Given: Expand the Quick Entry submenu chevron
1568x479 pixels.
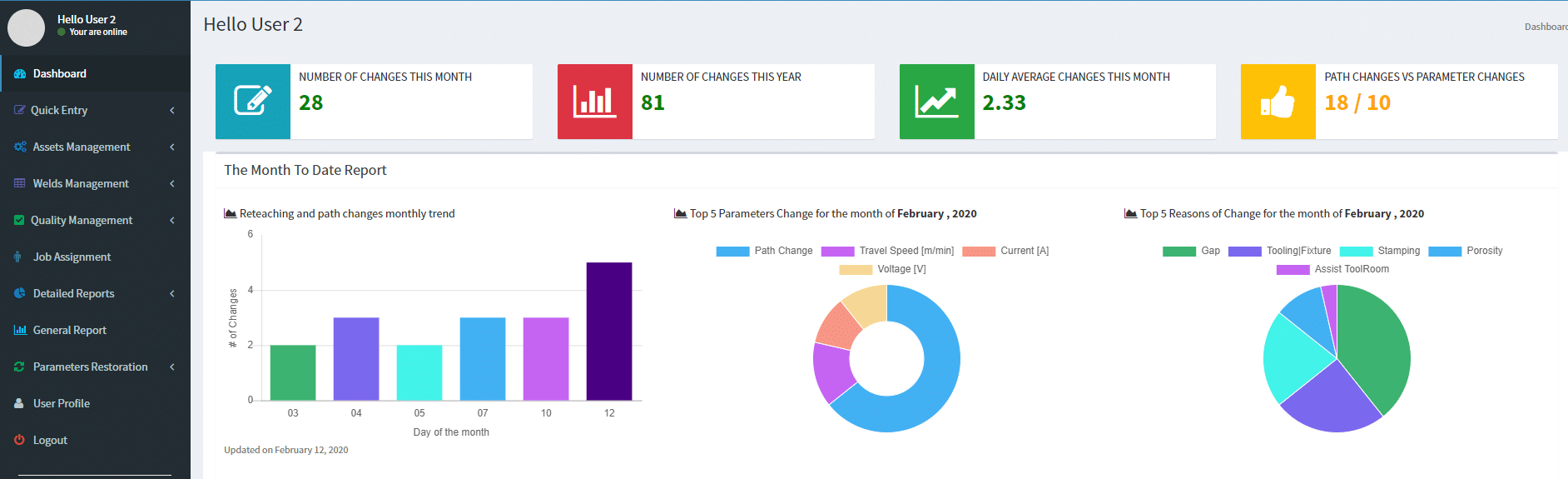Looking at the screenshot, I should point(172,110).
